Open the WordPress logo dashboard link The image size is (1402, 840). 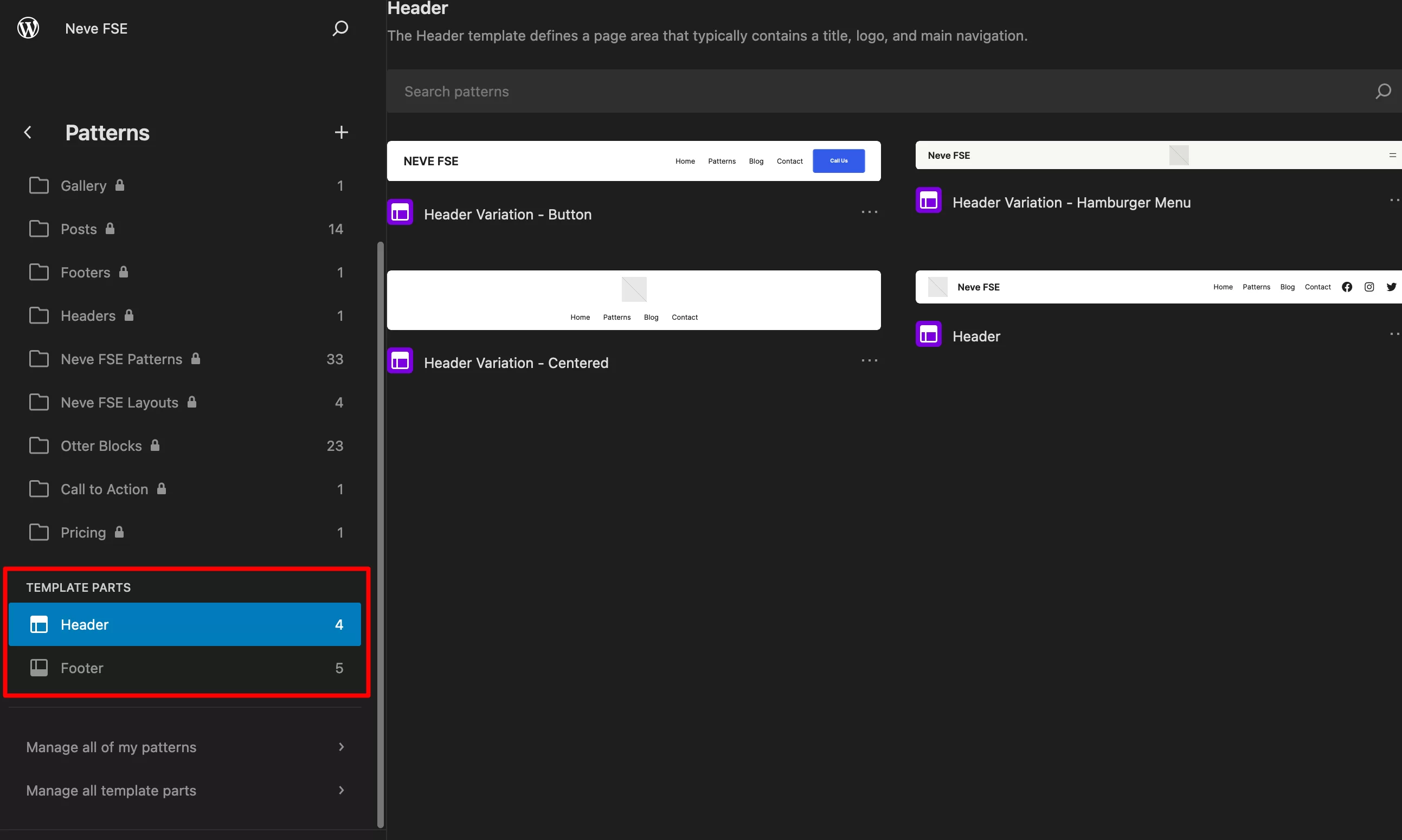[28, 28]
